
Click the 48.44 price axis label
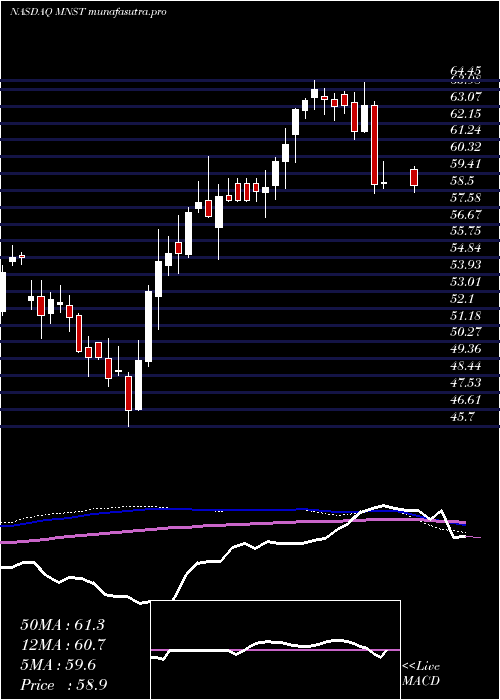(x=466, y=366)
